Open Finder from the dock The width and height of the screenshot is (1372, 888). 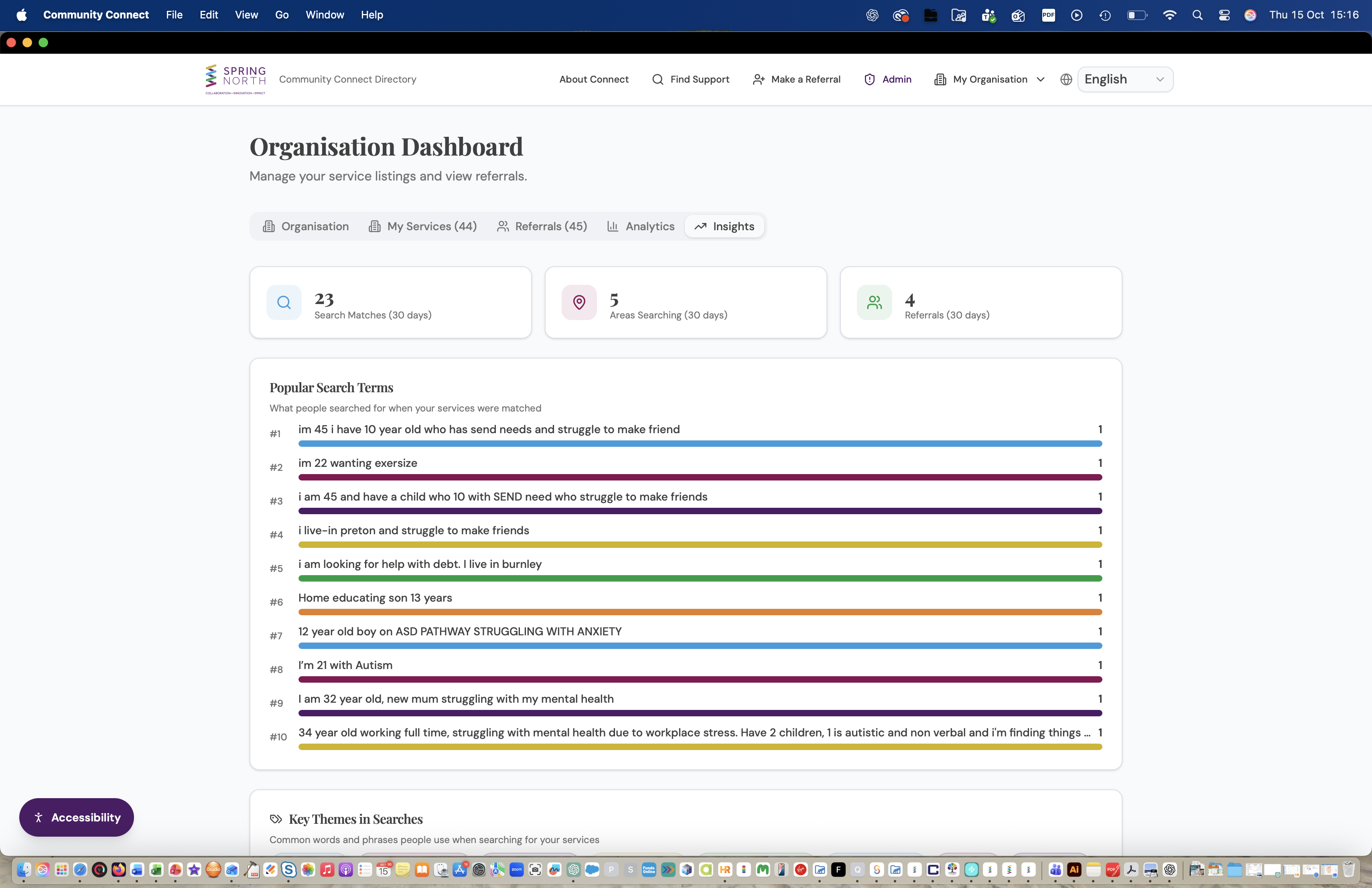(23, 870)
